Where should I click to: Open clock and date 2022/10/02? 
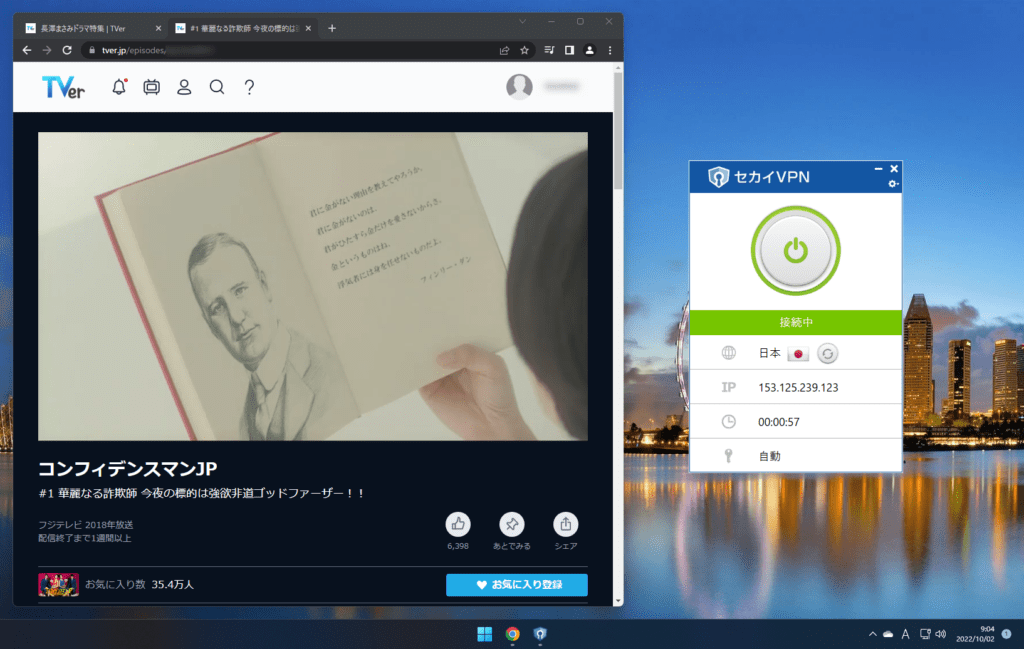pos(975,634)
